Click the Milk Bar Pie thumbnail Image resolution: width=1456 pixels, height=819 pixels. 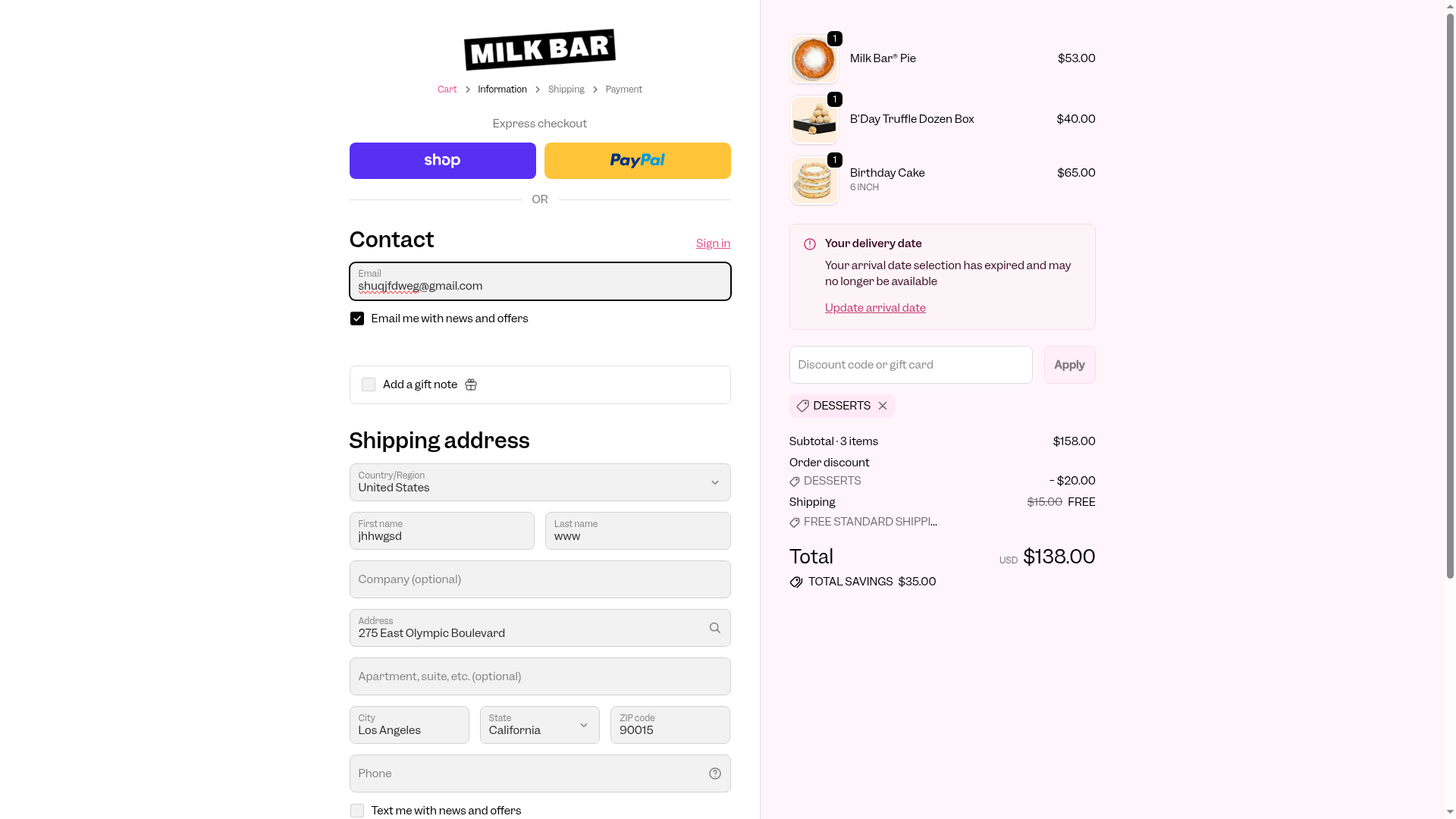coord(814,59)
